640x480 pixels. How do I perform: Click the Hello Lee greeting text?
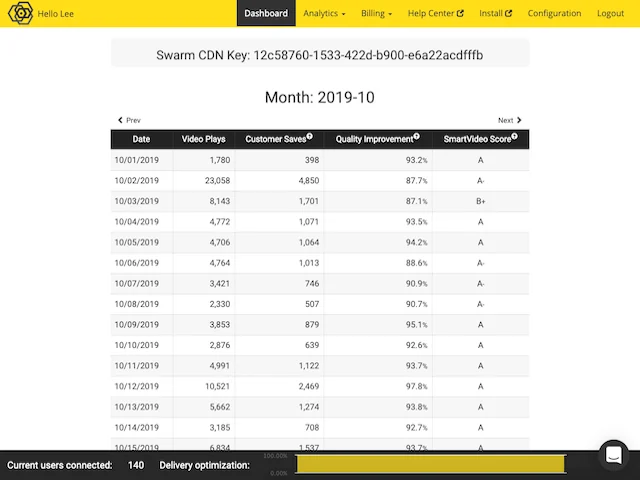pyautogui.click(x=56, y=14)
